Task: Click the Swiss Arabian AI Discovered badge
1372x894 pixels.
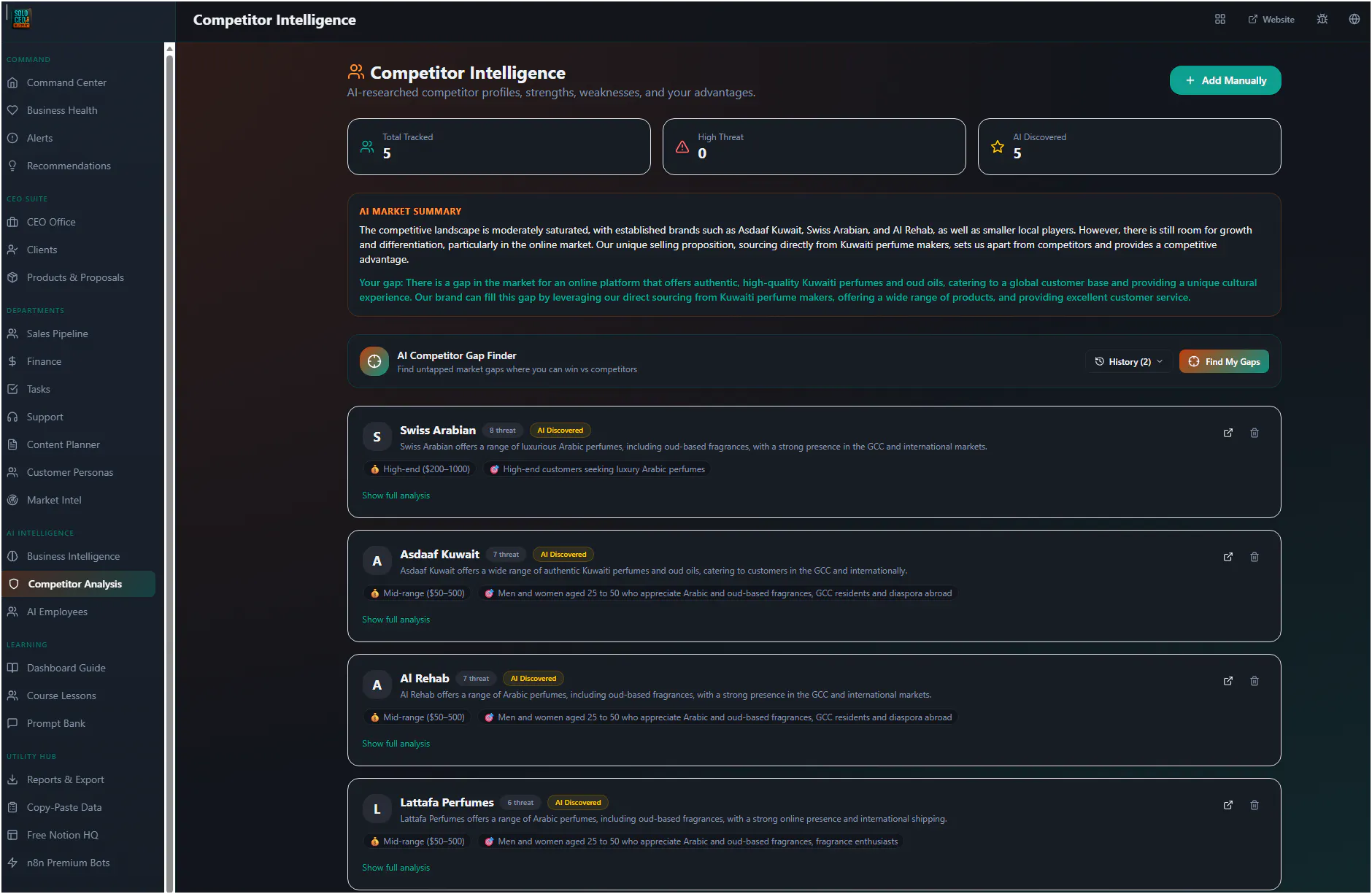Action: 560,431
